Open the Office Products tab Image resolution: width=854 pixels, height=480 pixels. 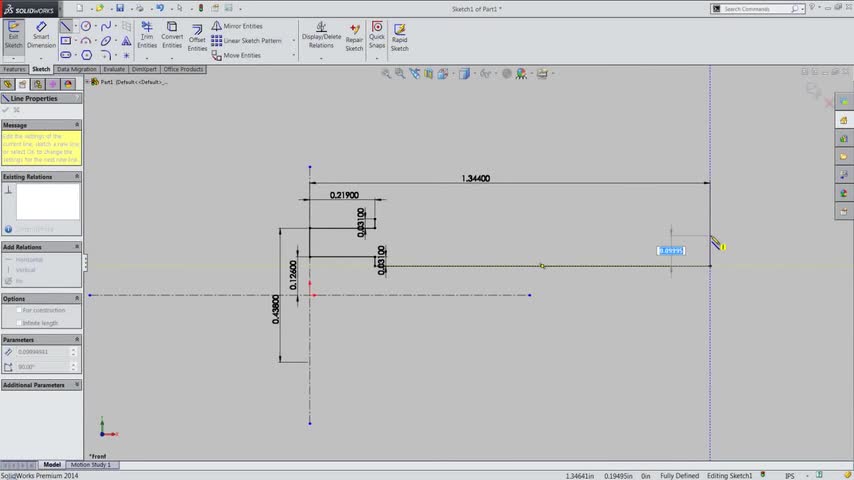[184, 69]
